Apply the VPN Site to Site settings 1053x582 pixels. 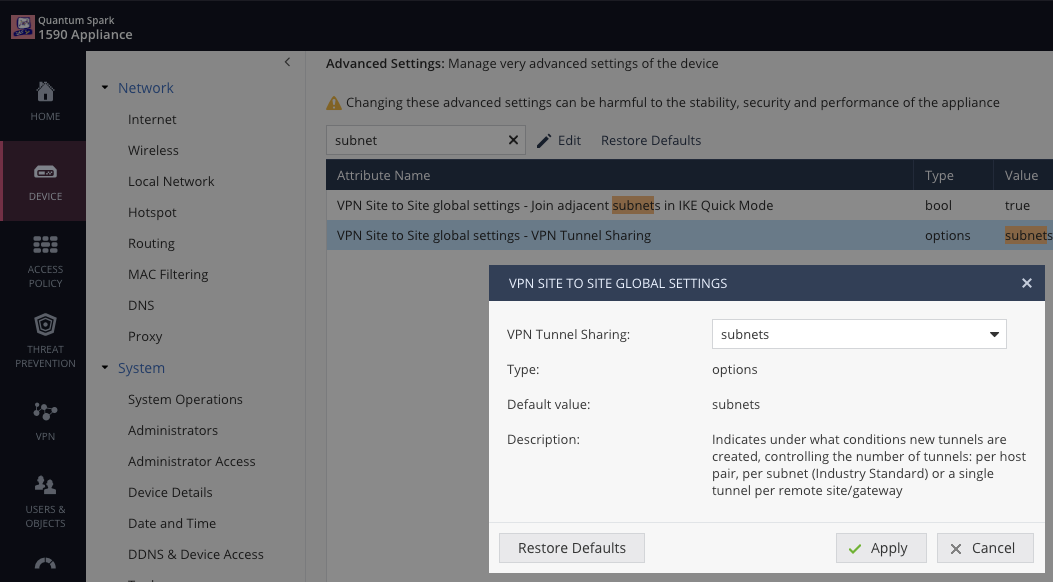pos(880,547)
